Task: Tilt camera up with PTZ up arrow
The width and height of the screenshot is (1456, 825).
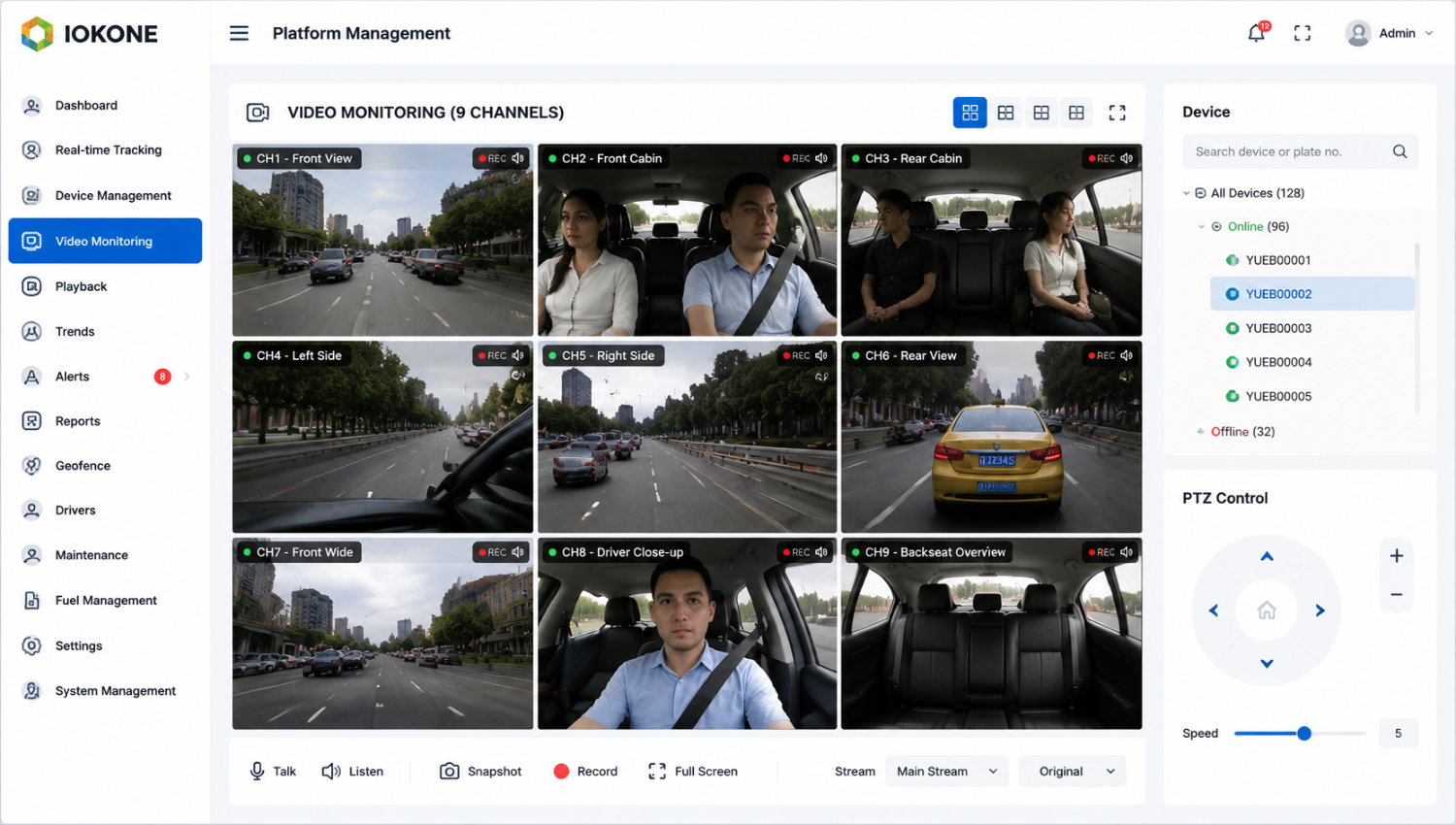Action: 1267,556
